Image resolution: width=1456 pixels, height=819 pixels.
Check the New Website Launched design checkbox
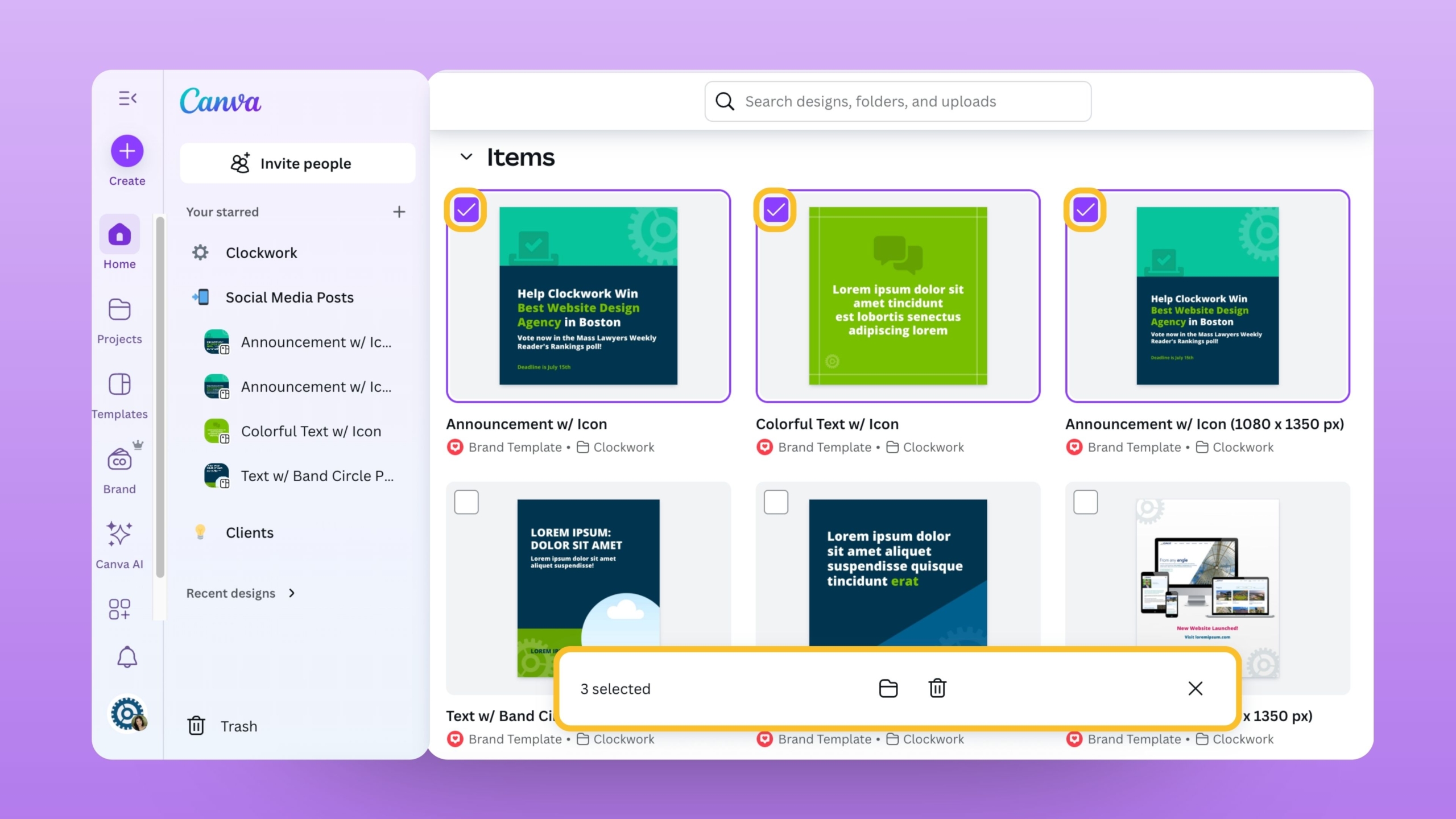(1085, 502)
